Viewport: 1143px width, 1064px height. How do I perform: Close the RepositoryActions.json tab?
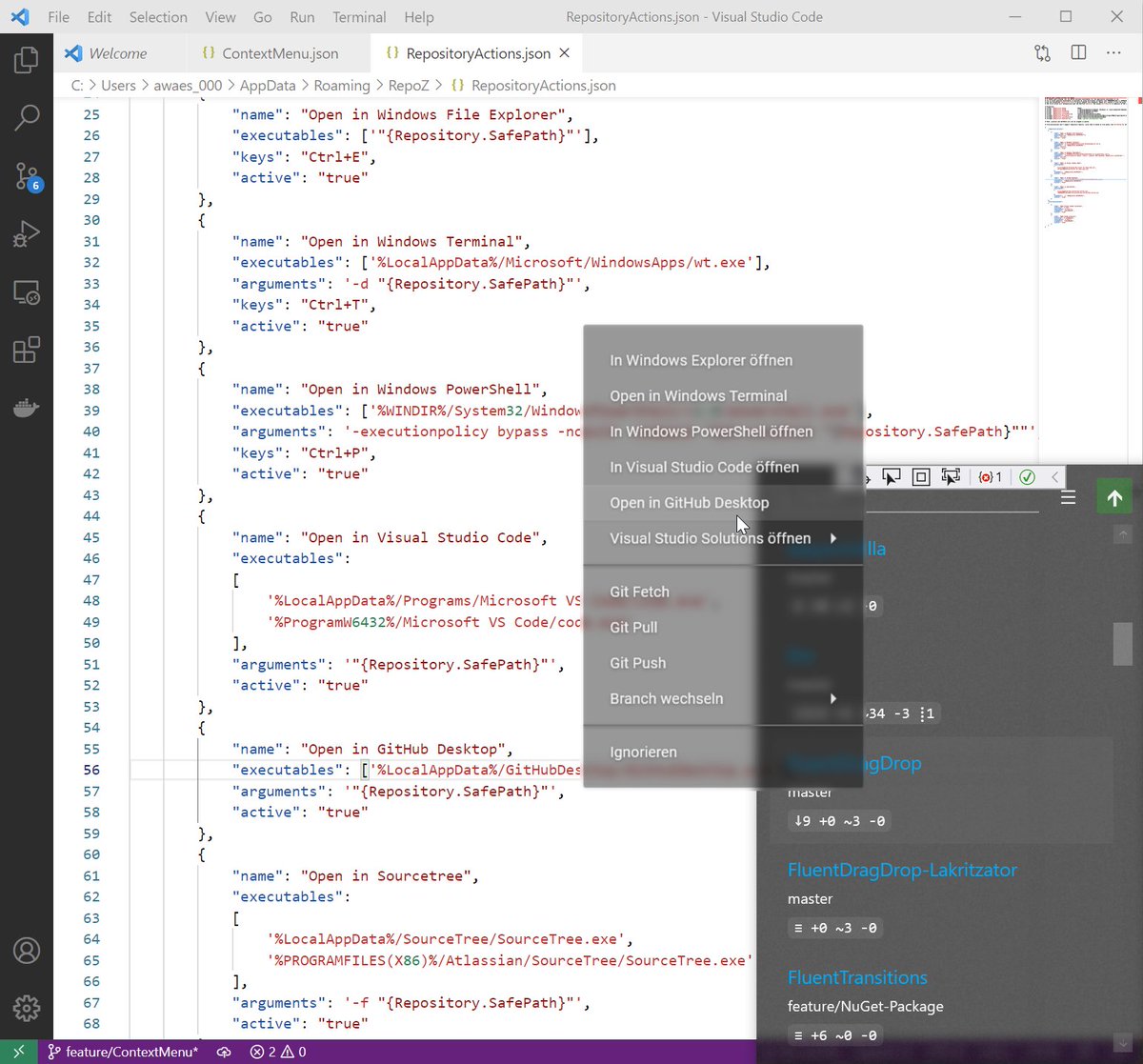tap(565, 53)
